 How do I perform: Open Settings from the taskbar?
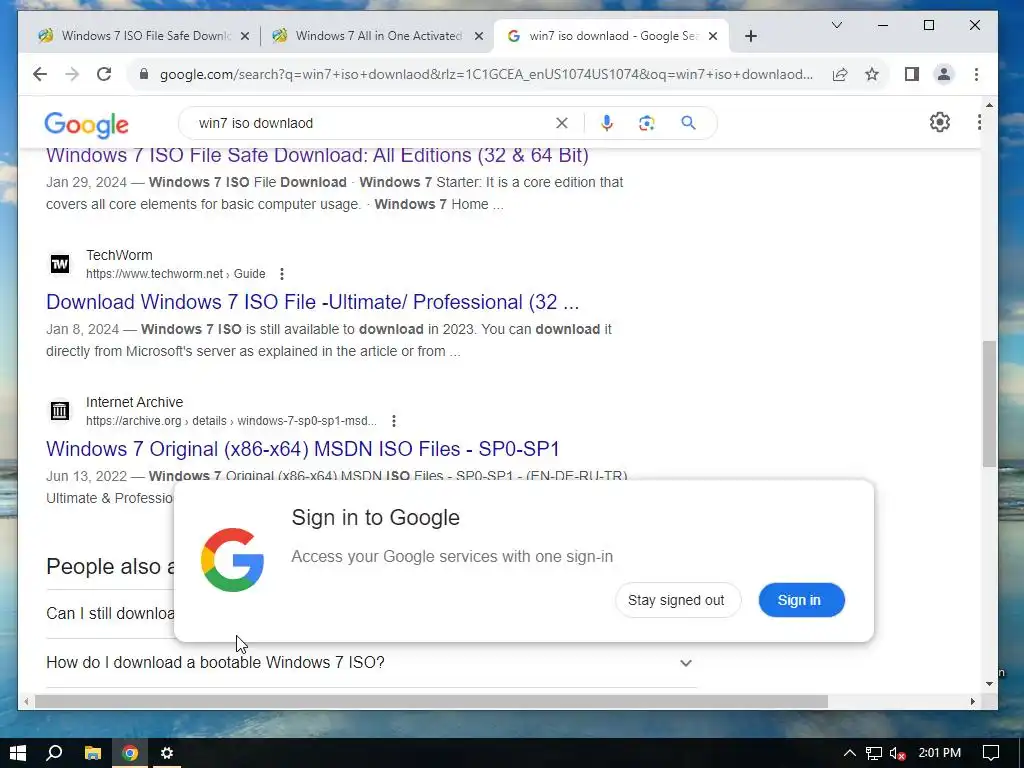click(x=167, y=753)
